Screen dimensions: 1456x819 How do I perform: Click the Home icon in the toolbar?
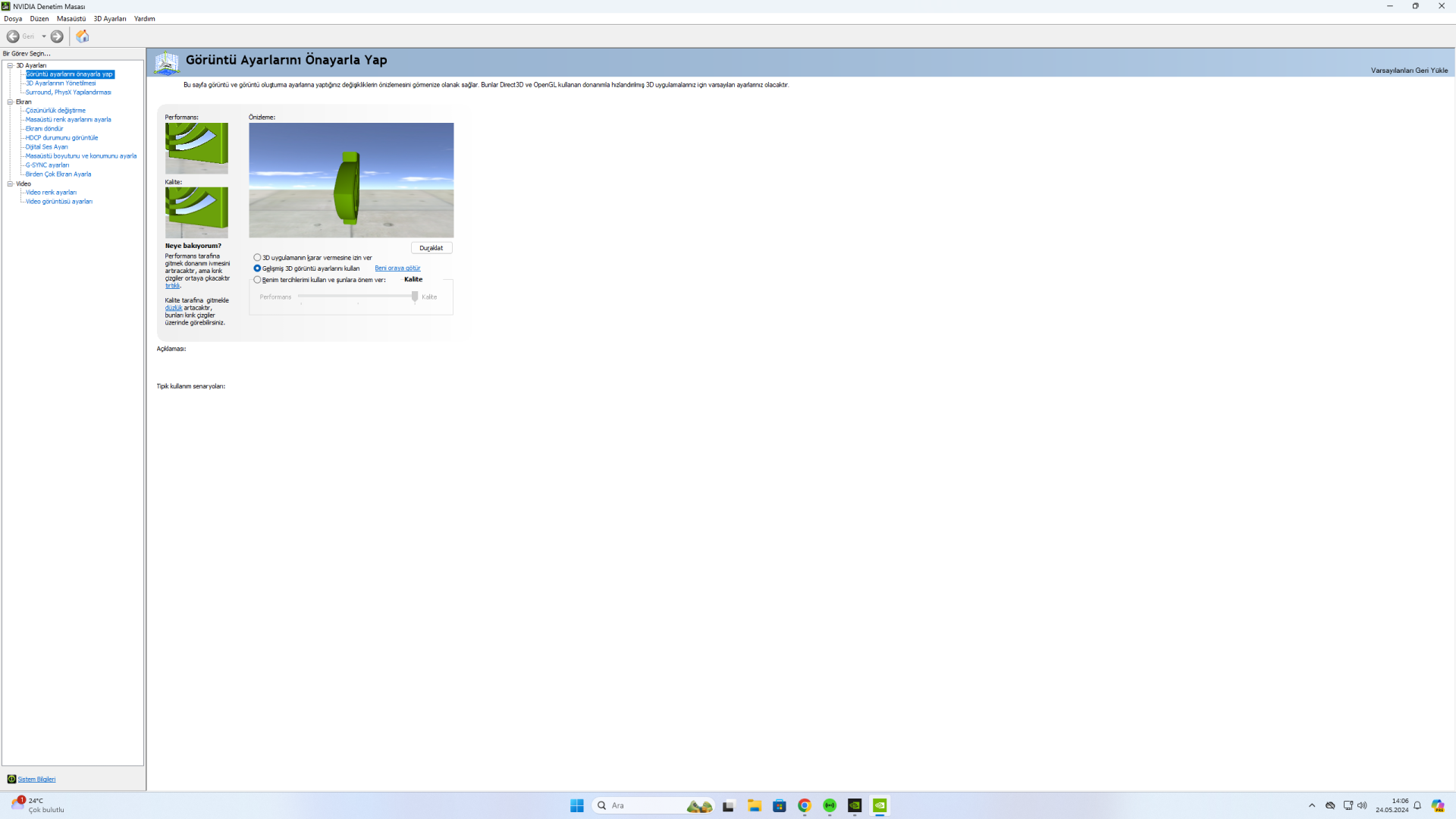click(82, 36)
